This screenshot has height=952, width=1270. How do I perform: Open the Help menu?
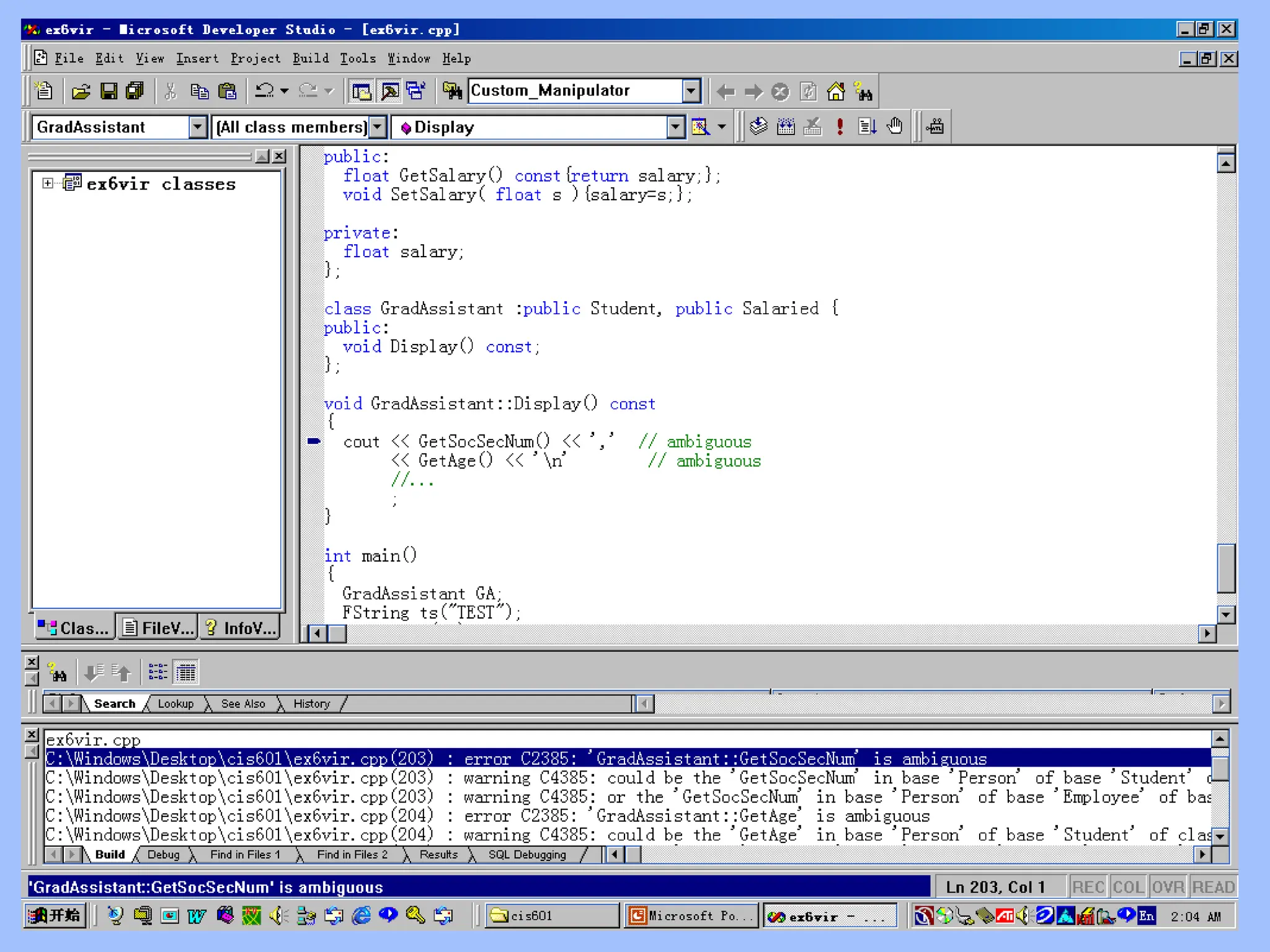456,58
